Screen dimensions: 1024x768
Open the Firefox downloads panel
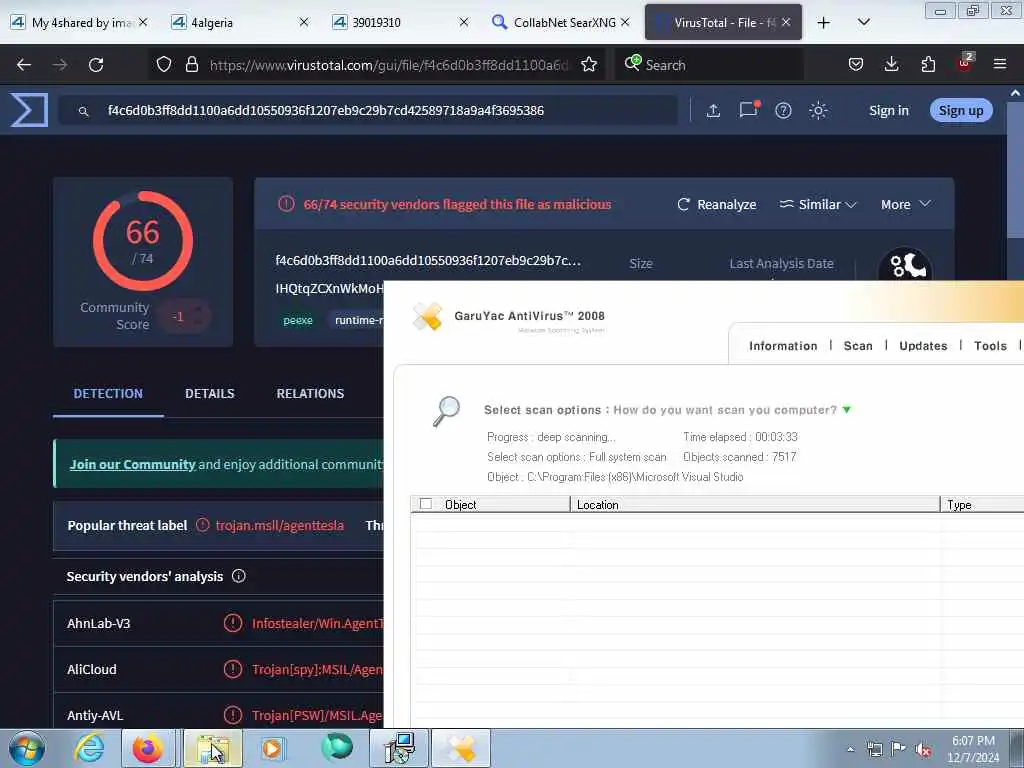[x=891, y=65]
